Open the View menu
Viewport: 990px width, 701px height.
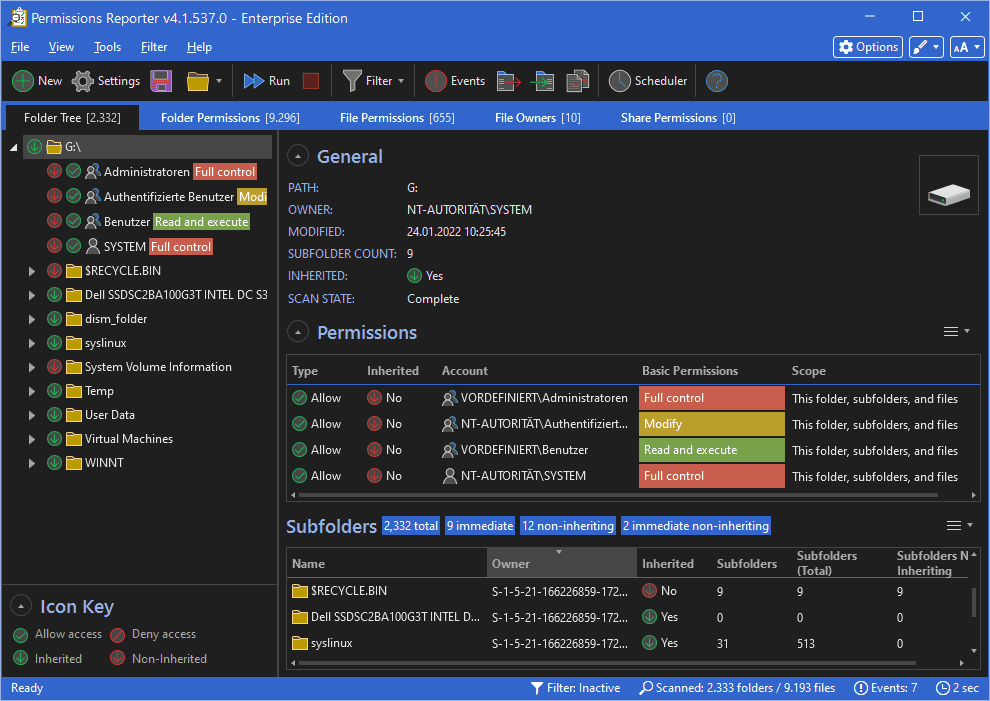click(61, 47)
